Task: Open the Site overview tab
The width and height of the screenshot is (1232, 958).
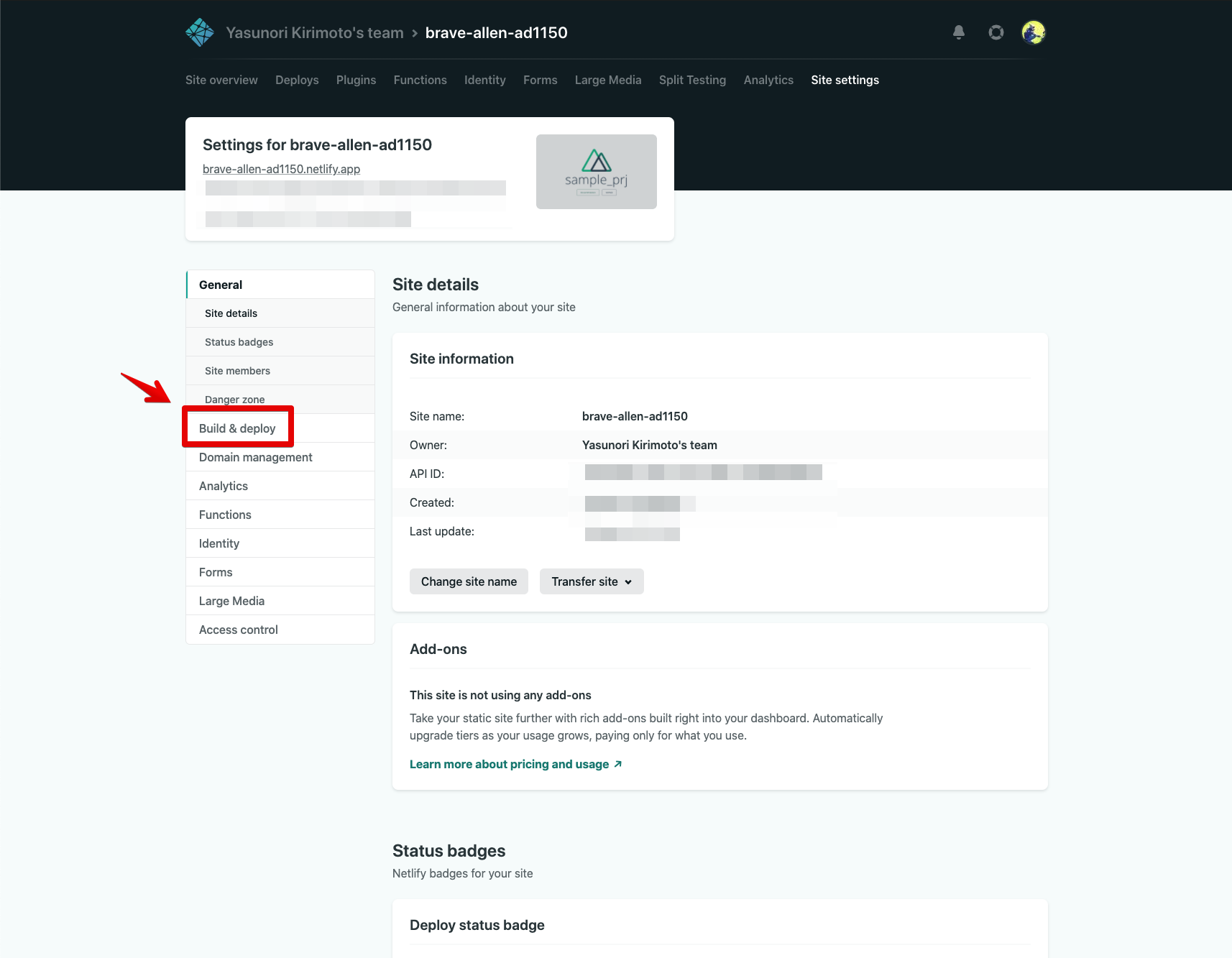Action: tap(221, 80)
